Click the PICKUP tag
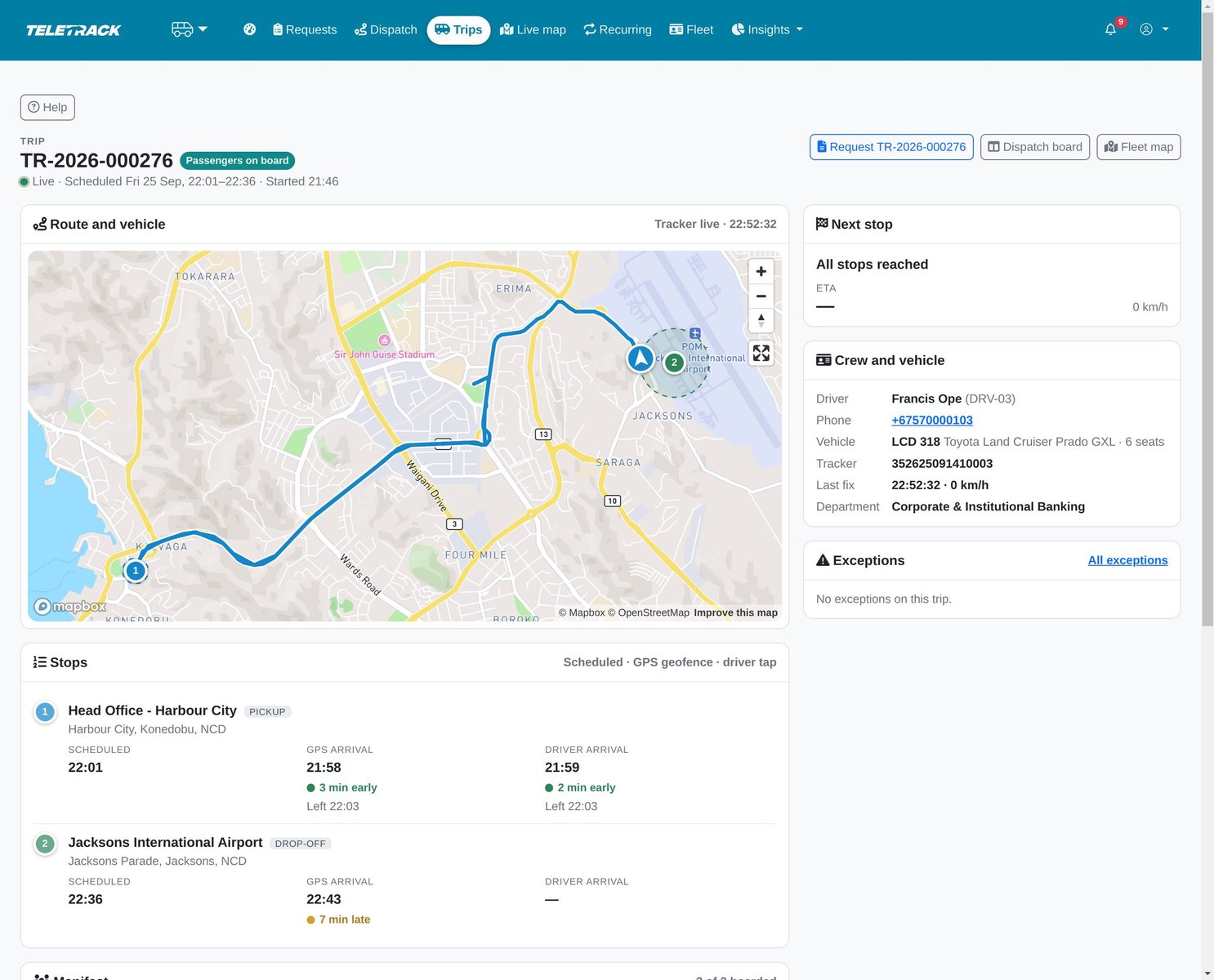This screenshot has height=980, width=1214. (267, 711)
